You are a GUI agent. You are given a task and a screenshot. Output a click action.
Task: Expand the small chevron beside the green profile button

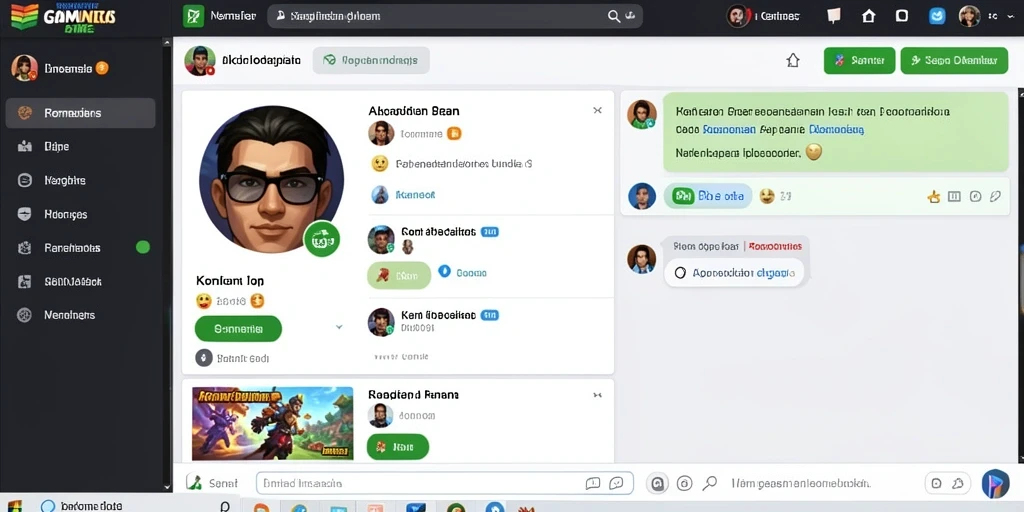pos(339,327)
